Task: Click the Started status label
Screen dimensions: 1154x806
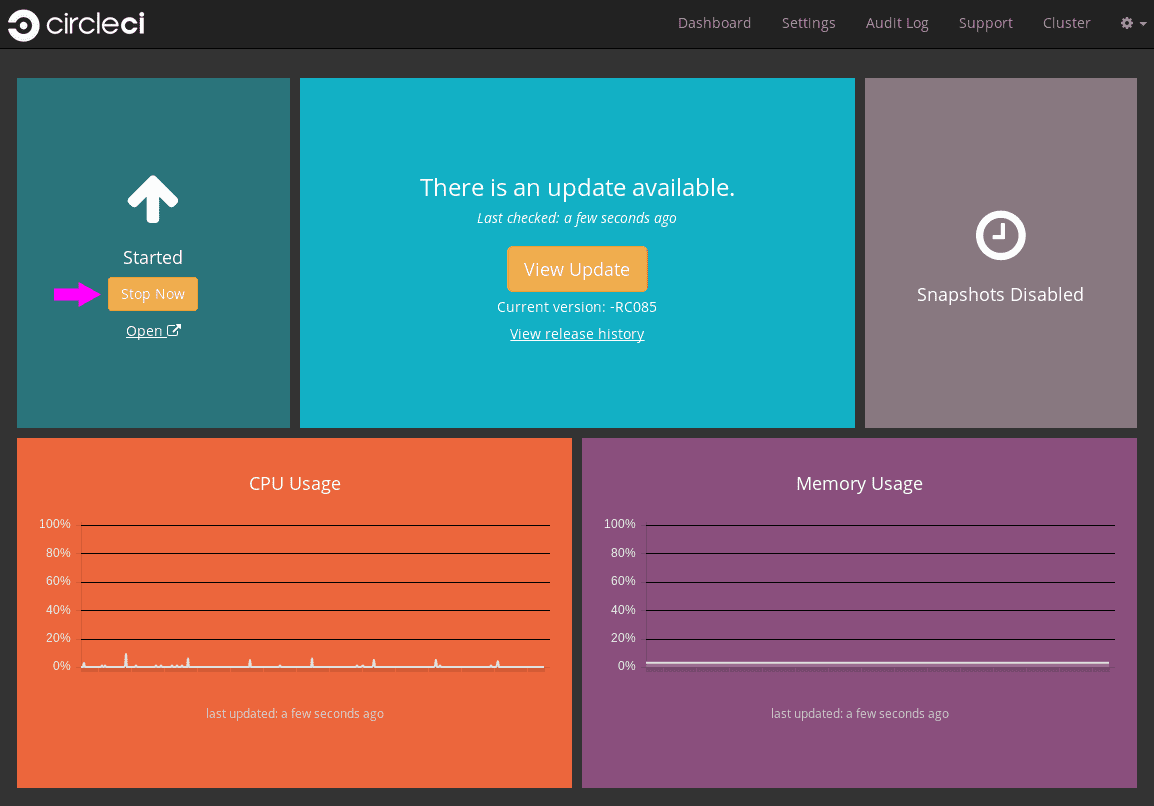Action: tap(152, 258)
